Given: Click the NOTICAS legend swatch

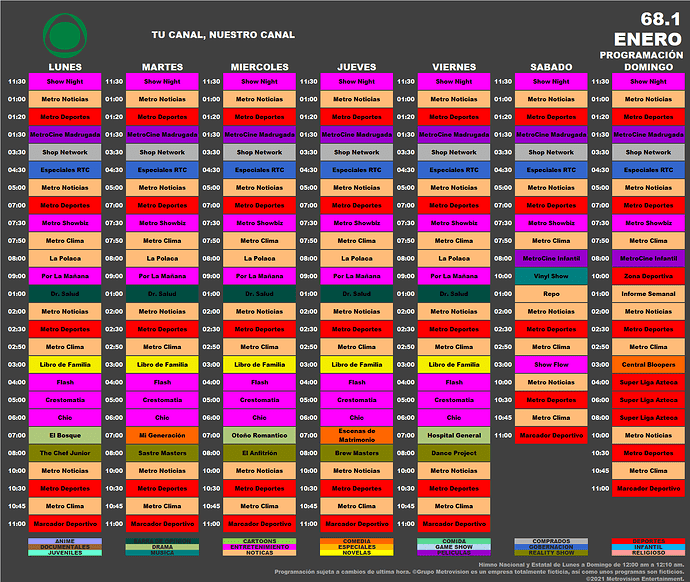Looking at the screenshot, I should (260, 553).
